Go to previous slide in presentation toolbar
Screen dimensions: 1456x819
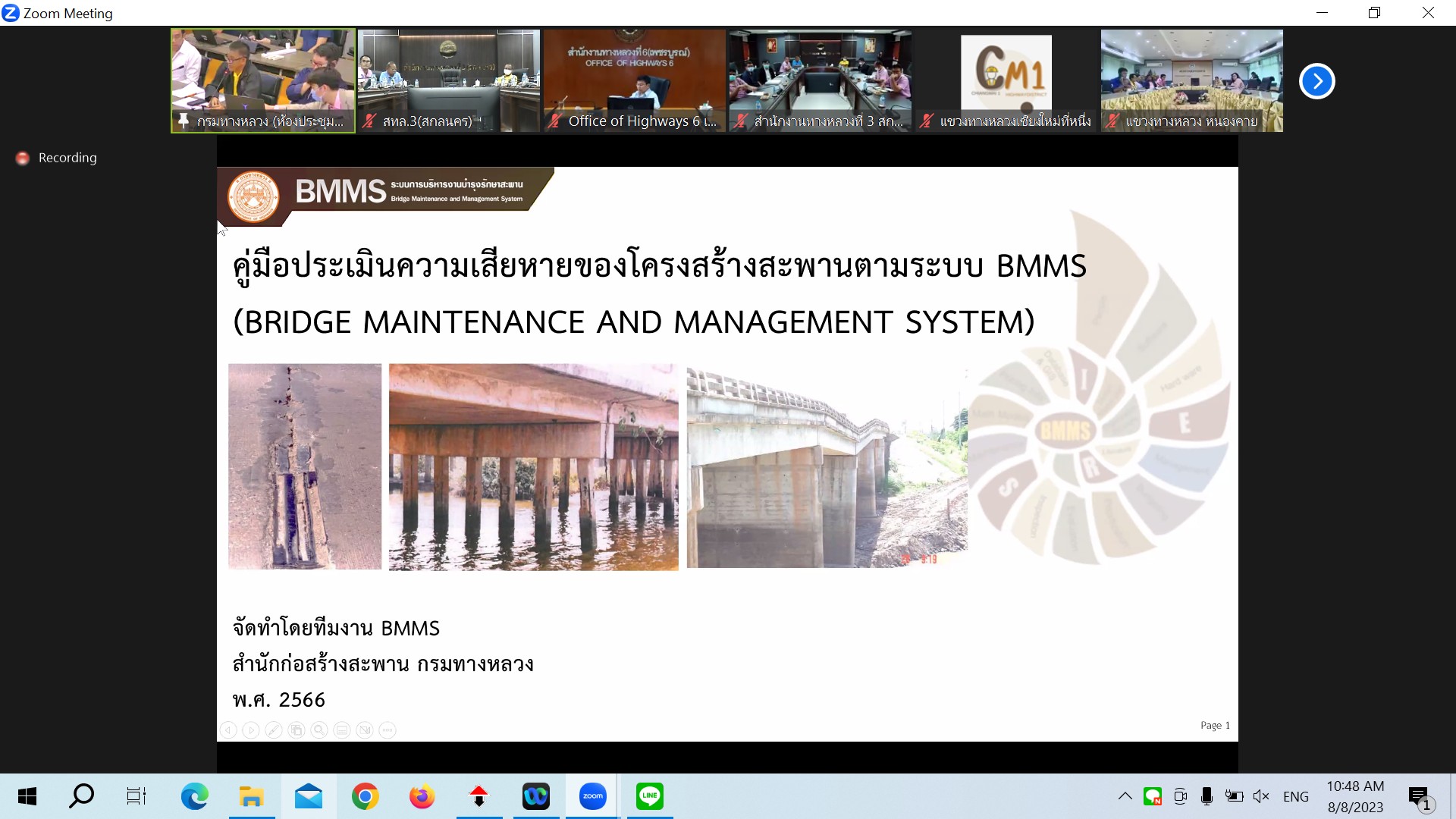click(x=228, y=730)
